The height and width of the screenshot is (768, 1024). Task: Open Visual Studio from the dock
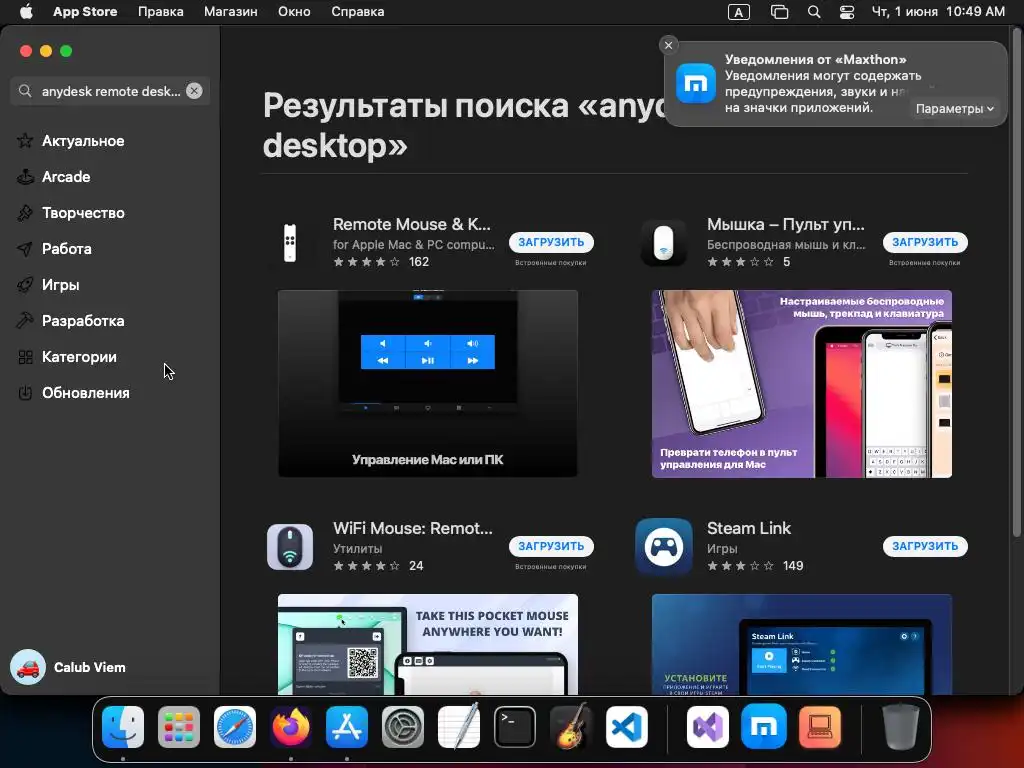pos(708,727)
